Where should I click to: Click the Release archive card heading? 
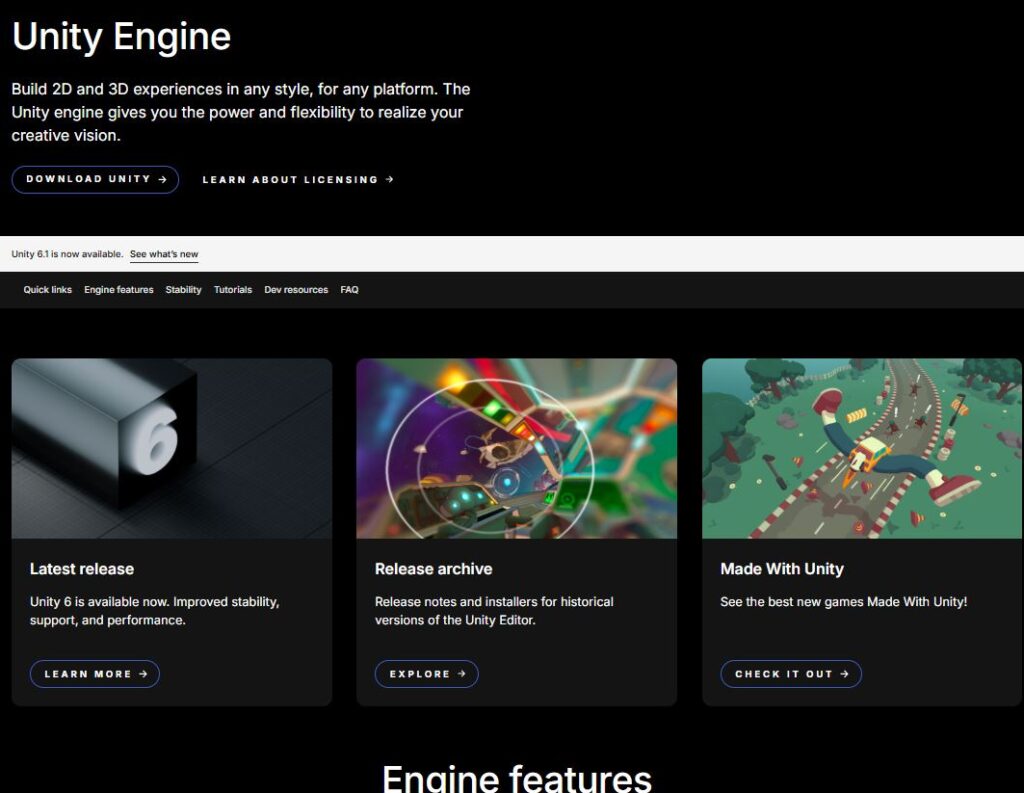[x=433, y=569]
